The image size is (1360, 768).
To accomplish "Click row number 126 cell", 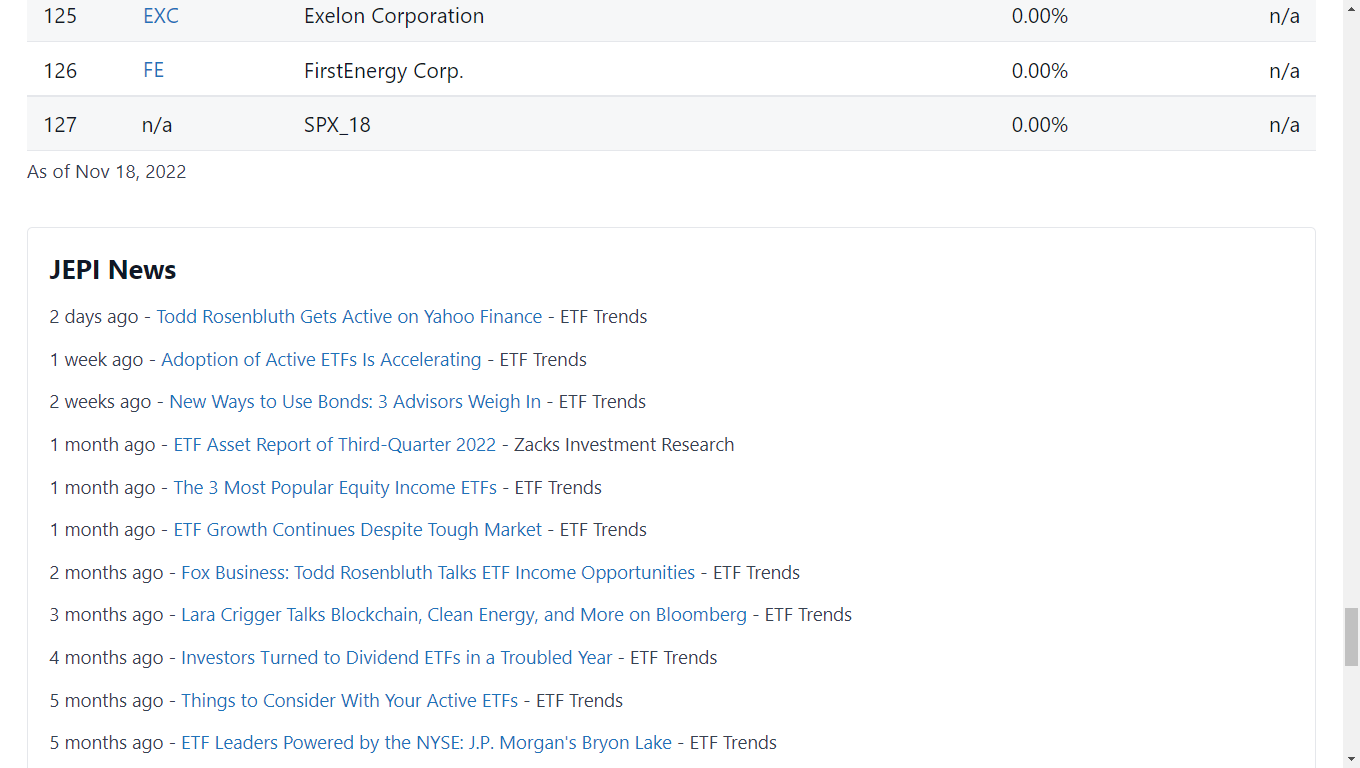I will pos(60,71).
